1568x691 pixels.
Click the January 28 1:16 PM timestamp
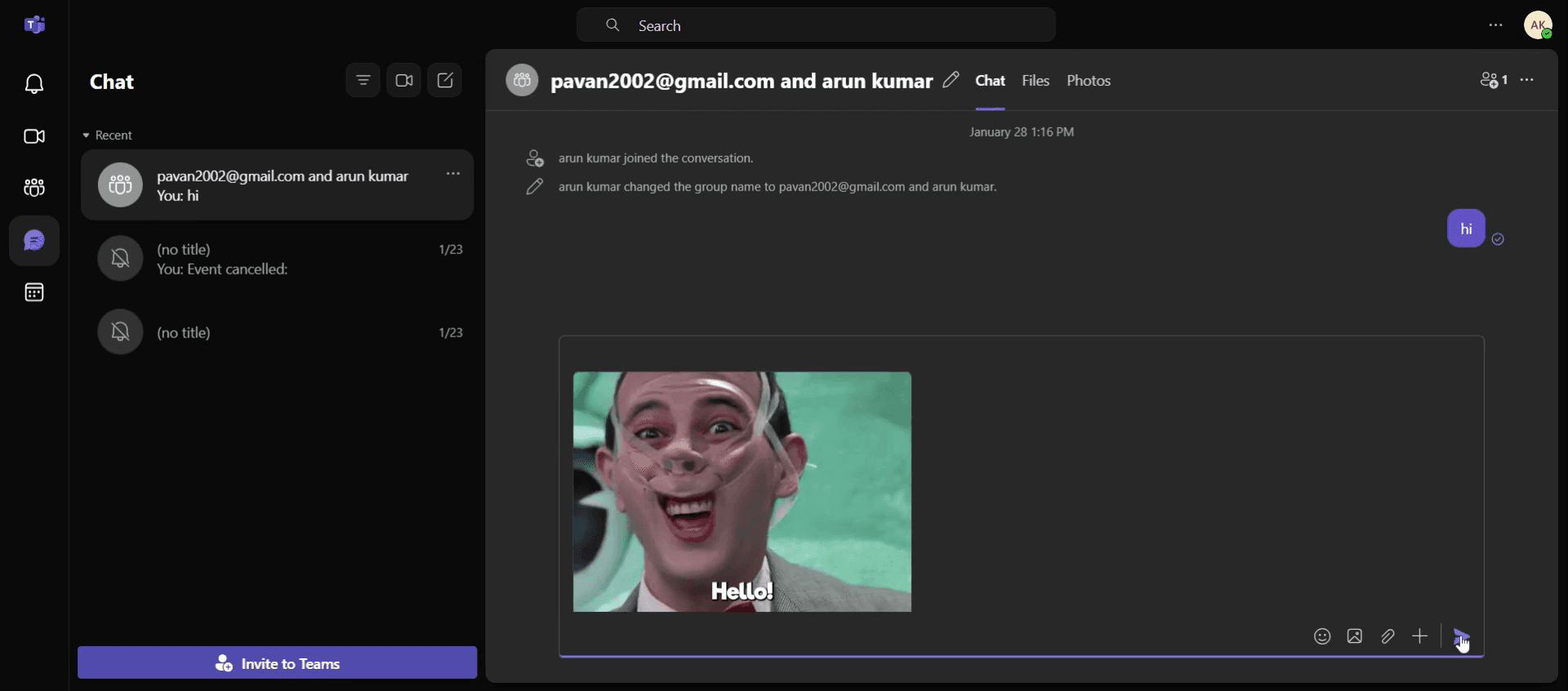tap(1022, 132)
